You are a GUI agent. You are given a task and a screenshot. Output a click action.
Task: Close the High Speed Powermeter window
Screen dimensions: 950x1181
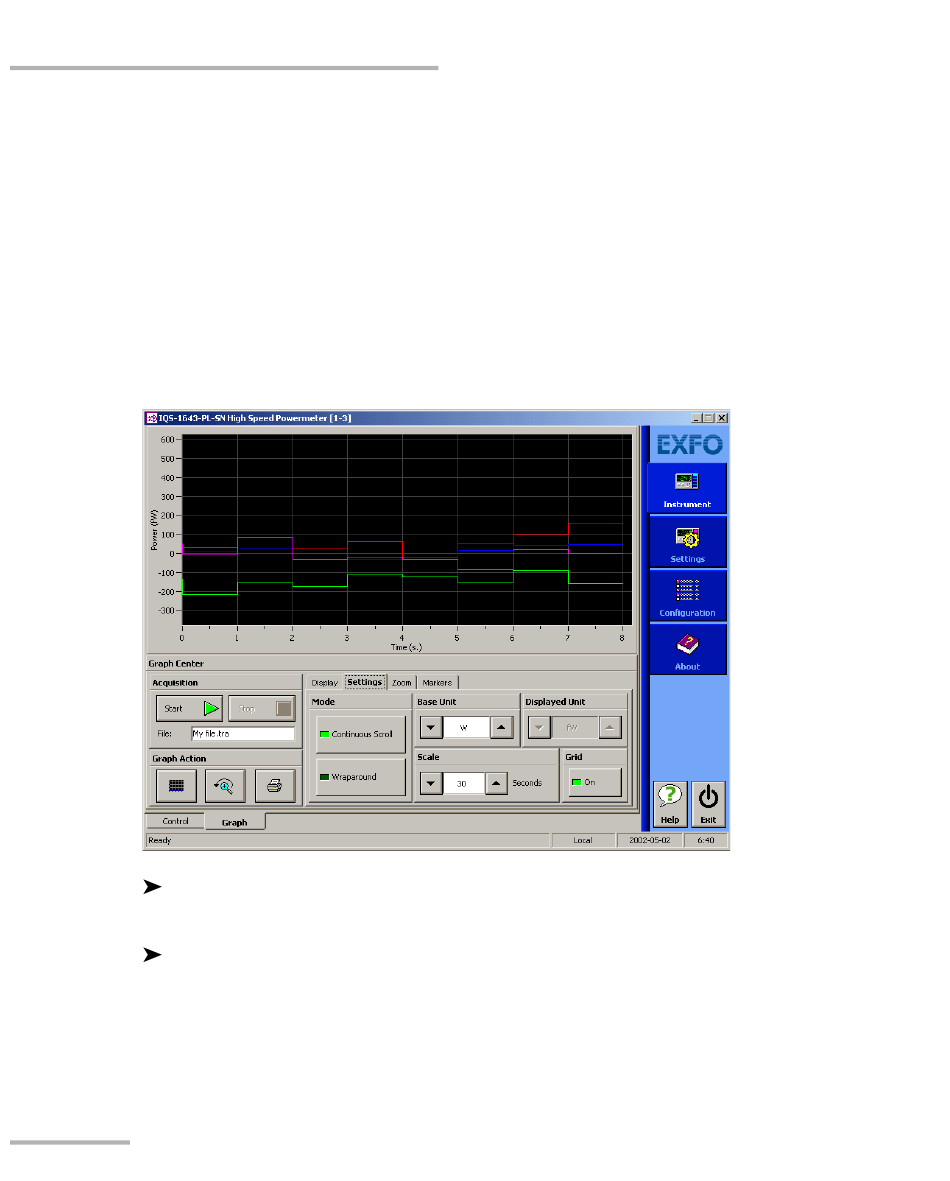click(x=722, y=418)
